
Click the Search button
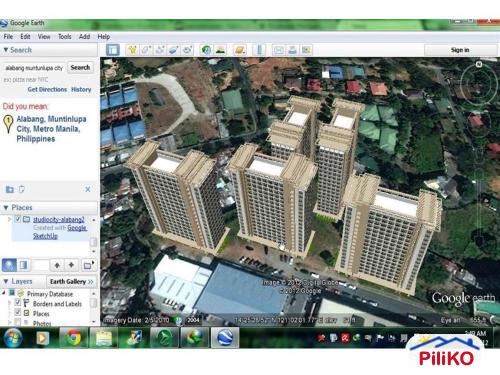tap(80, 67)
